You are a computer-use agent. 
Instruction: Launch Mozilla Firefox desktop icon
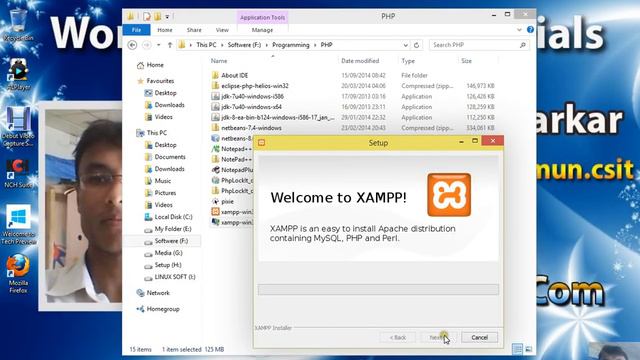[18, 273]
